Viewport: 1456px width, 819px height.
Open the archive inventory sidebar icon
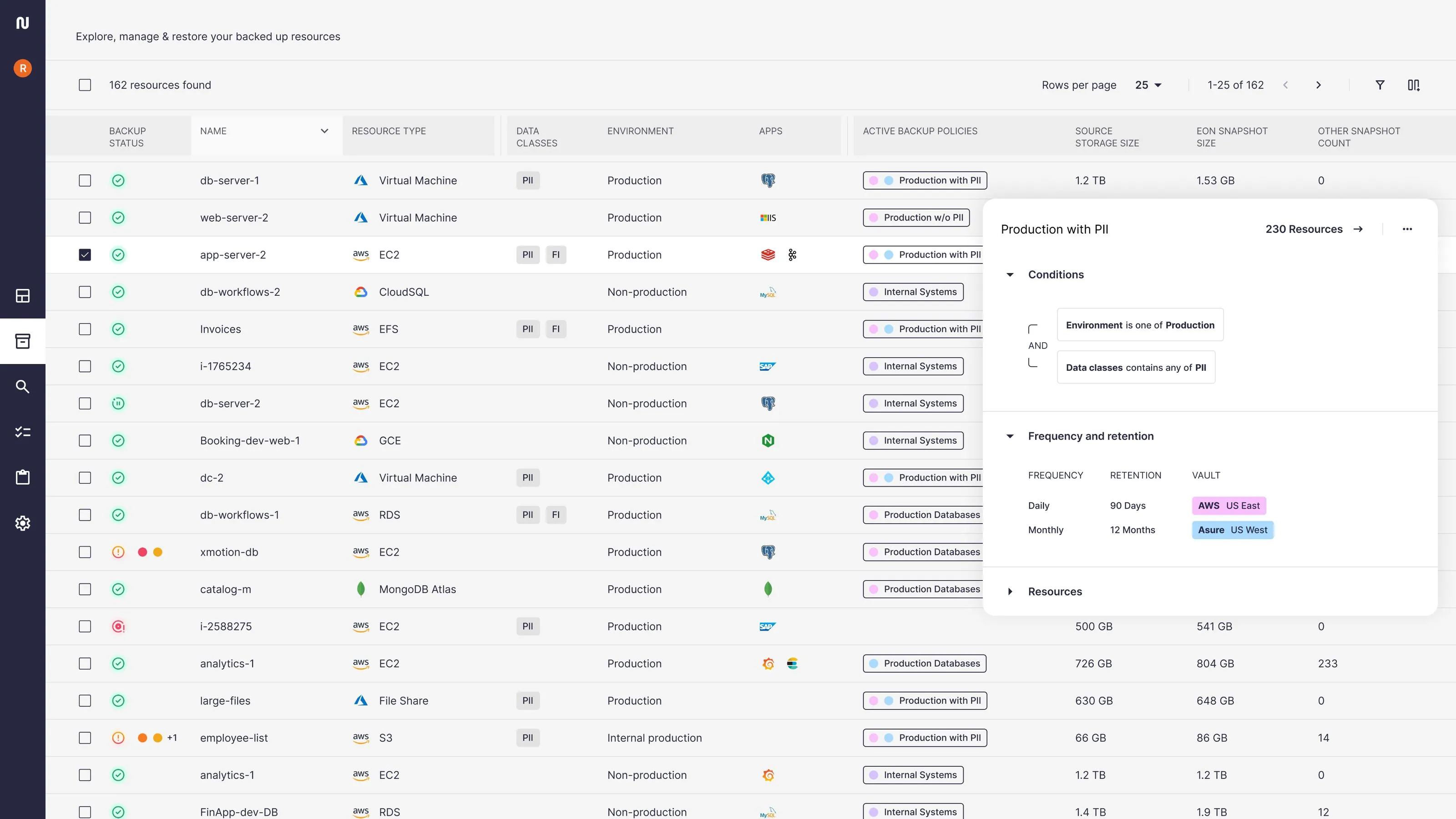(x=23, y=341)
